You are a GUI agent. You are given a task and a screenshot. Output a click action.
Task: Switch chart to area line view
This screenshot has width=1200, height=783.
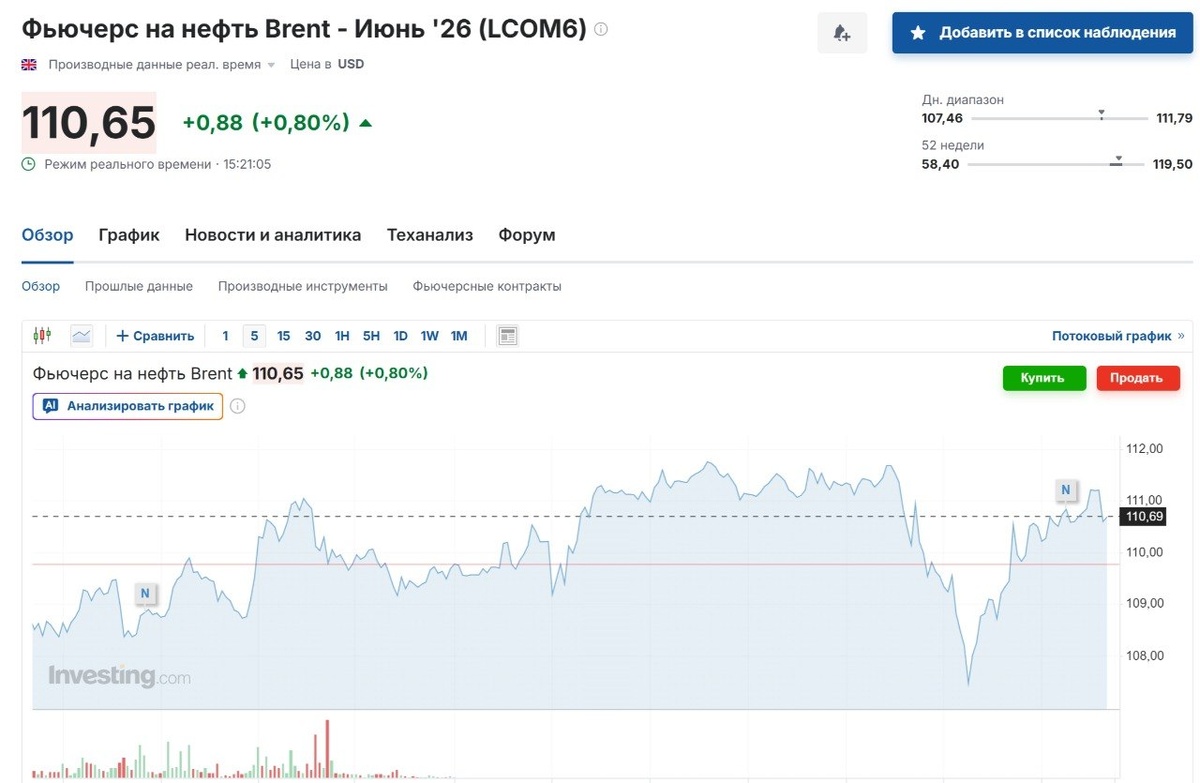click(x=81, y=336)
